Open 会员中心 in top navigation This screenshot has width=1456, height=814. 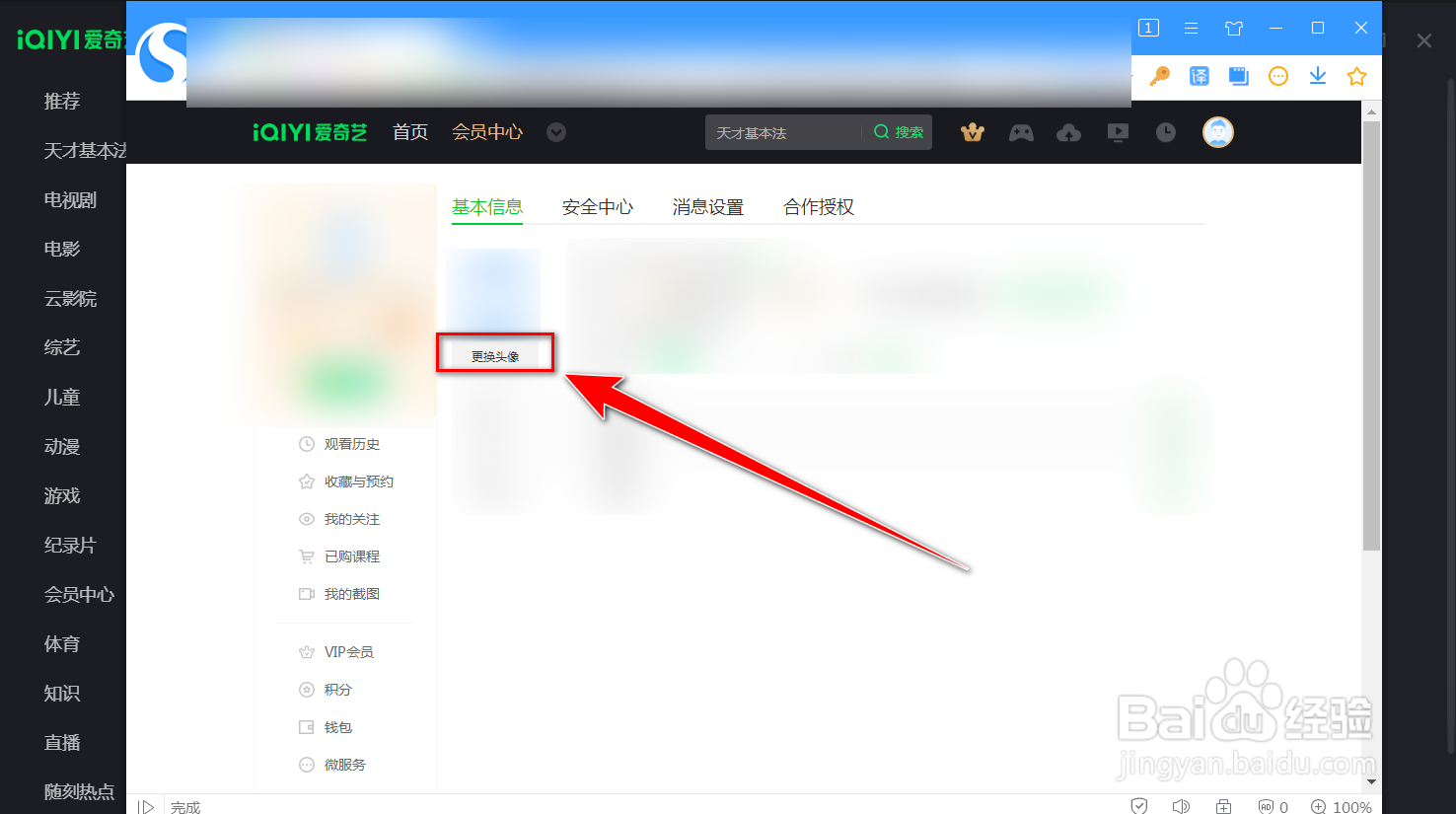pyautogui.click(x=487, y=132)
